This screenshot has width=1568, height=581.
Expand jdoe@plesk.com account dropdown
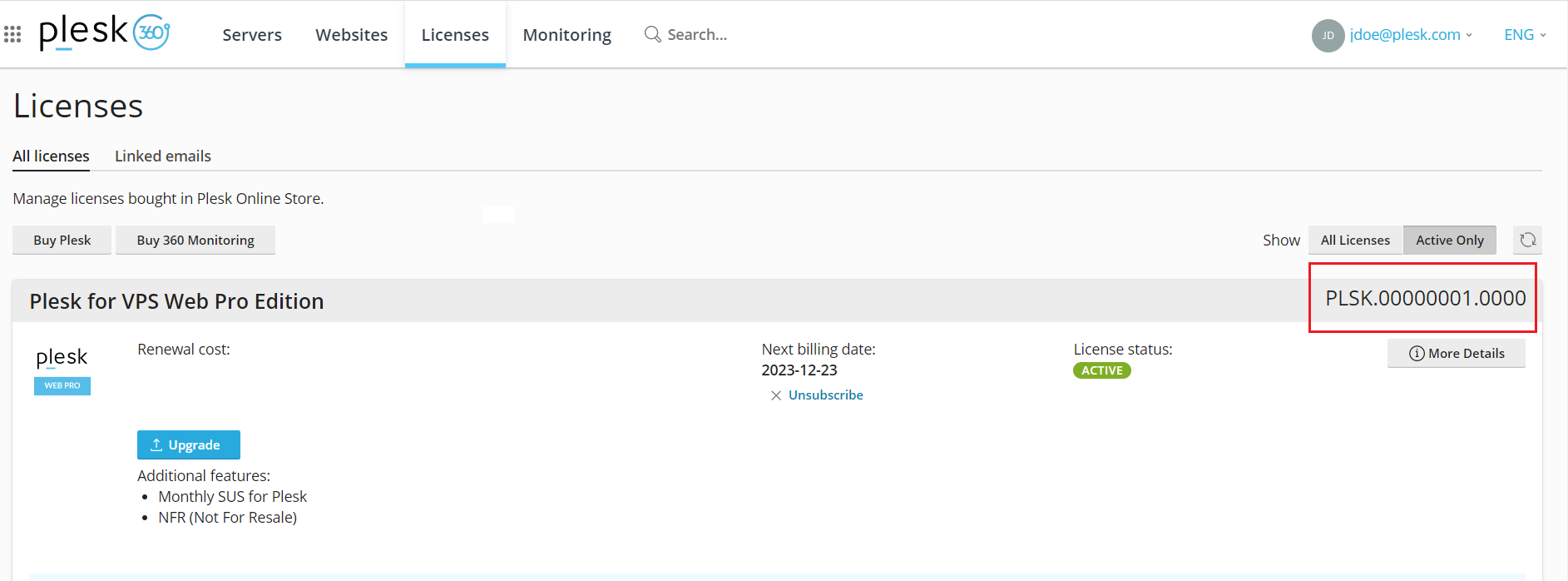click(1411, 35)
